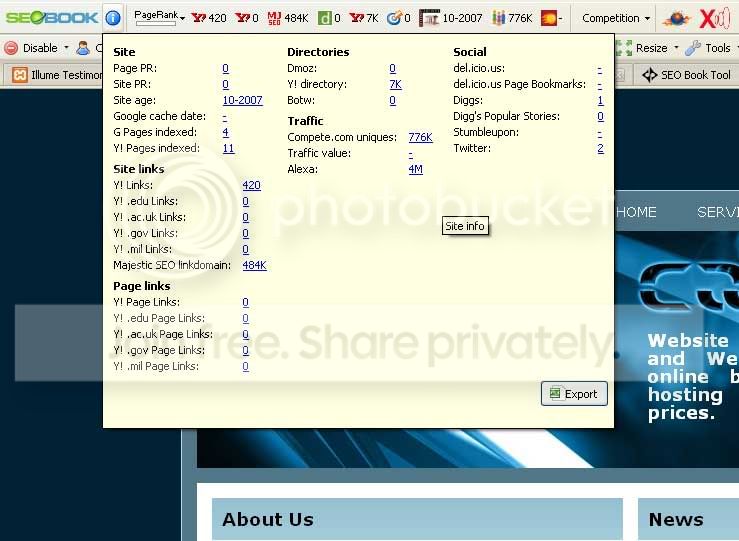Click Y! .gov Links value 0
This screenshot has width=739, height=541.
pos(246,233)
